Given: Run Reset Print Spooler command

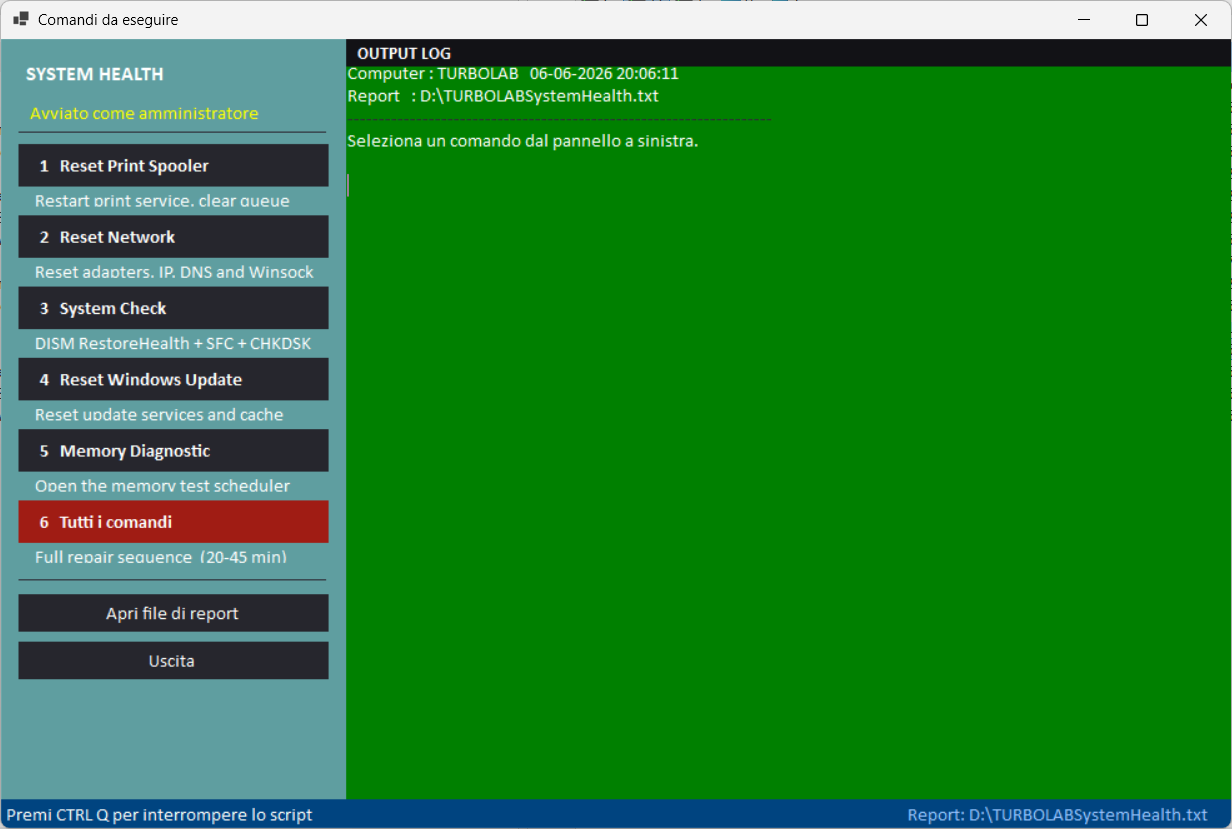Looking at the screenshot, I should [173, 165].
